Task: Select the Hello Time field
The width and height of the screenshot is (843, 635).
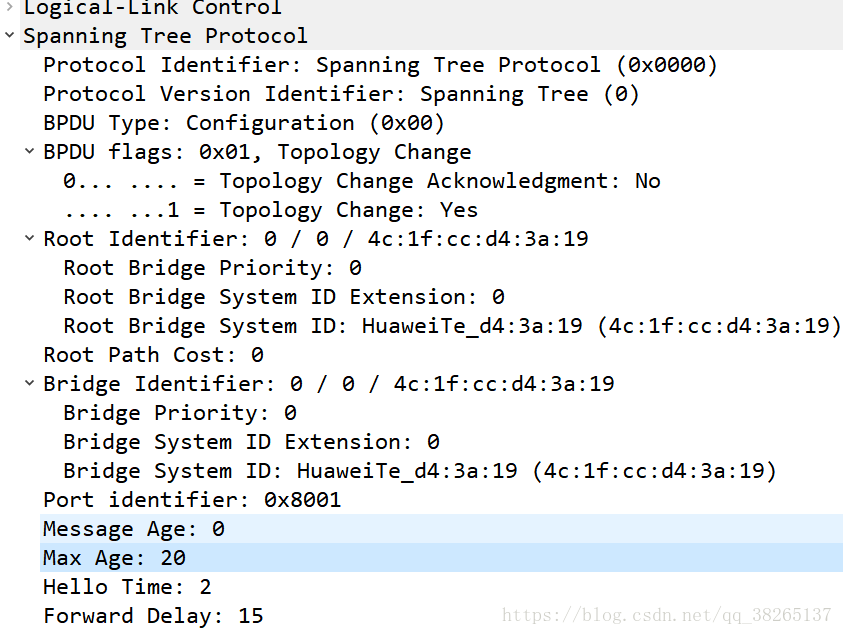Action: [127, 587]
